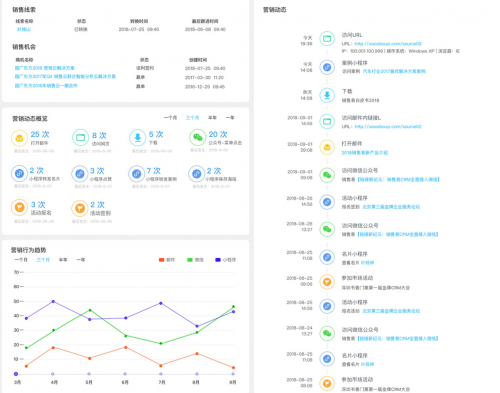Click the blue download icon showing 5 次
The image size is (500, 393).
click(137, 138)
